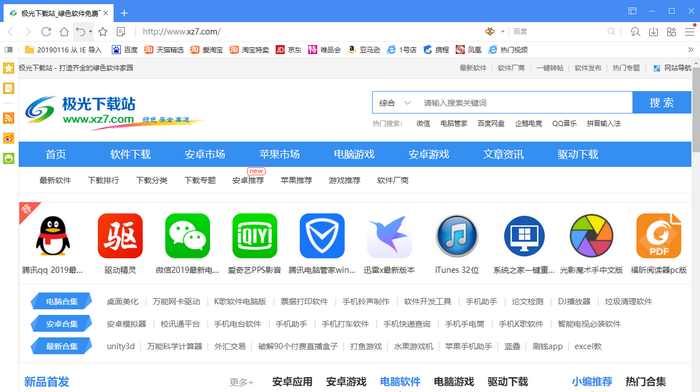Show 更多+ items in 新品首发
The width and height of the screenshot is (700, 392).
point(242,382)
